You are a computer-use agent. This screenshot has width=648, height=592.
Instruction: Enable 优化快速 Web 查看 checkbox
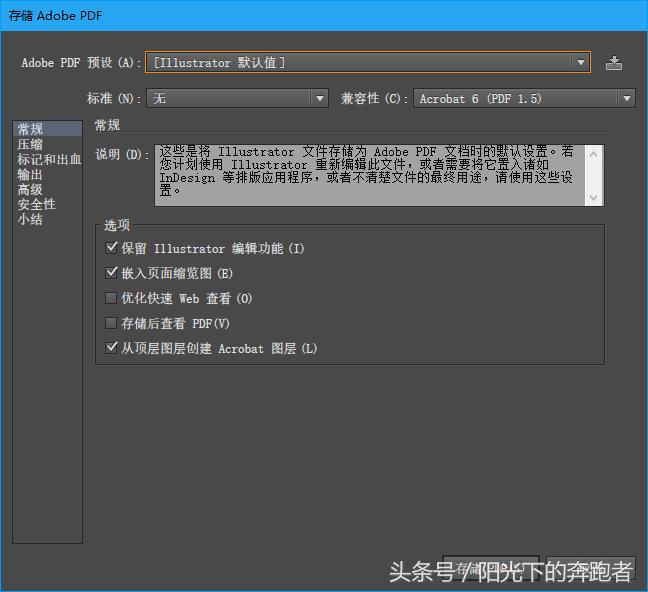tap(111, 298)
